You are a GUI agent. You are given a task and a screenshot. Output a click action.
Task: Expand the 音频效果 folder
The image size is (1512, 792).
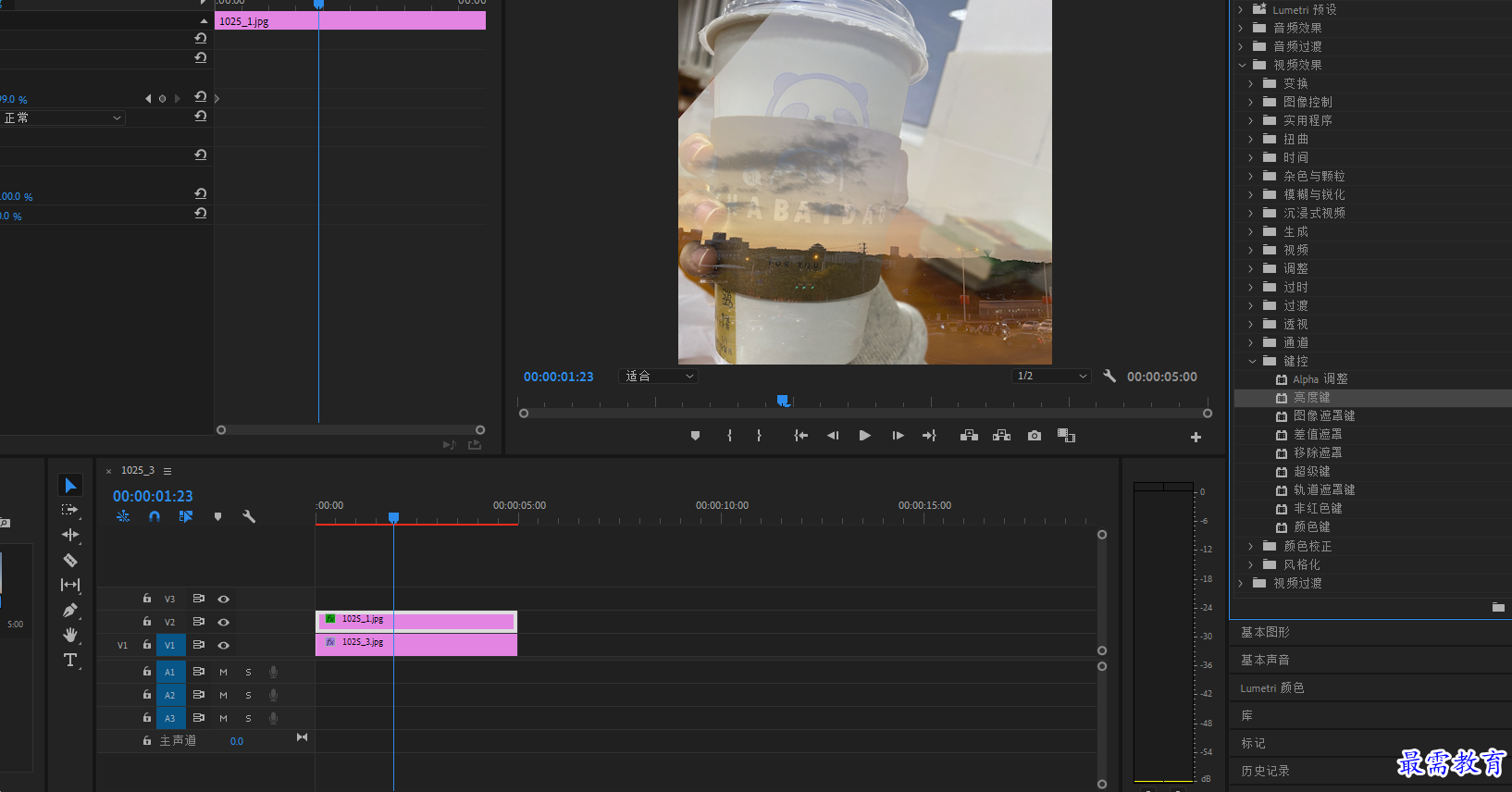(1242, 28)
